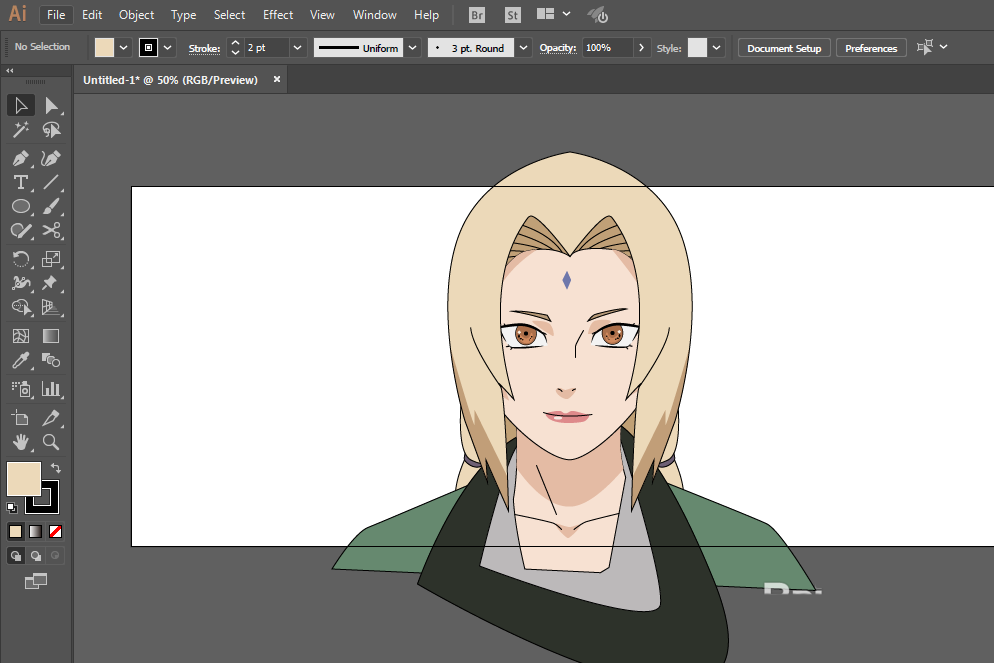The image size is (994, 663).
Task: Open the Arrange Documents dropdown
Action: (553, 14)
